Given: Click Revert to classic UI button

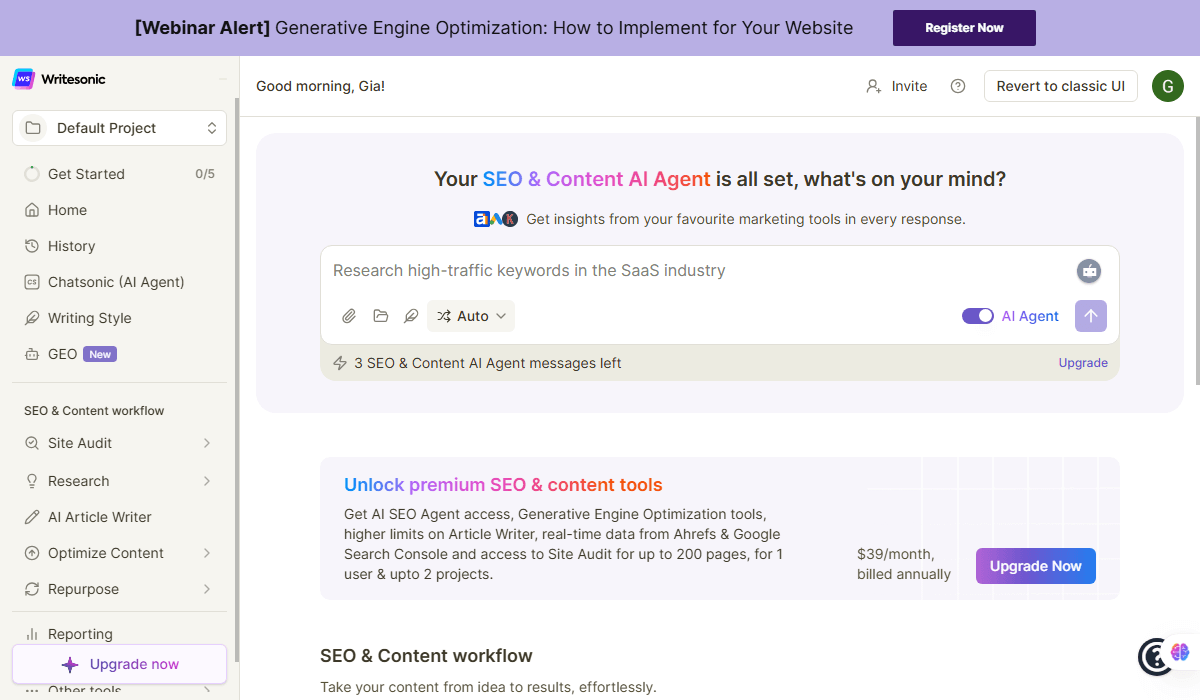Looking at the screenshot, I should pos(1060,86).
